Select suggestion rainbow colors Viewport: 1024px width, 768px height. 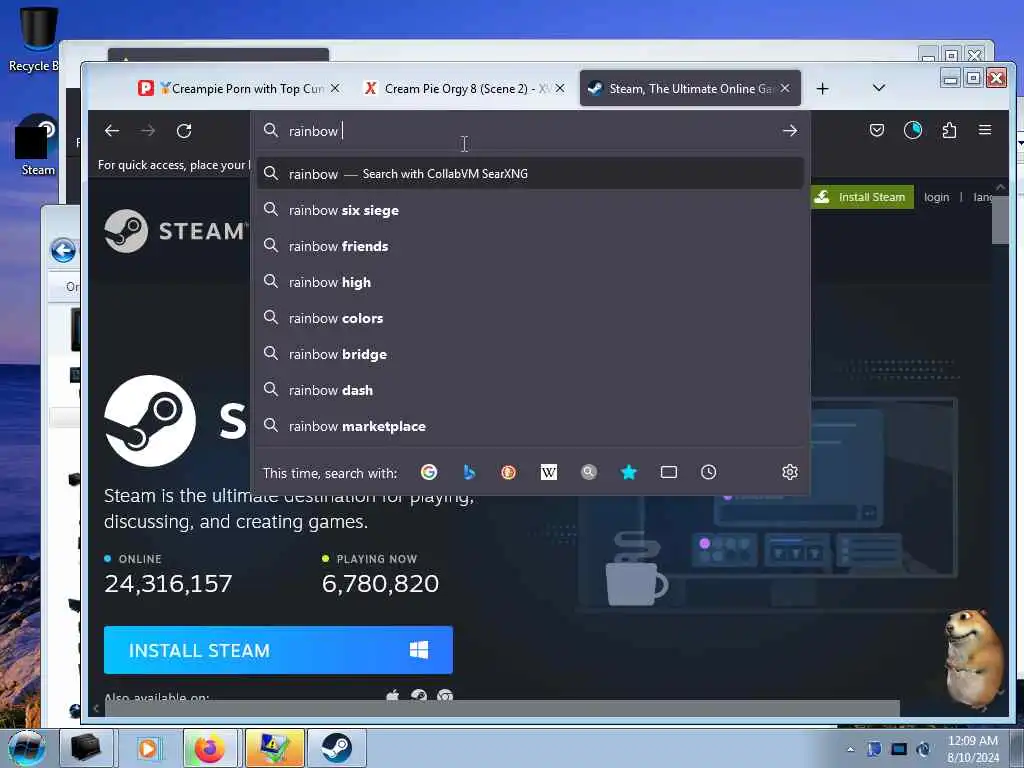(530, 318)
